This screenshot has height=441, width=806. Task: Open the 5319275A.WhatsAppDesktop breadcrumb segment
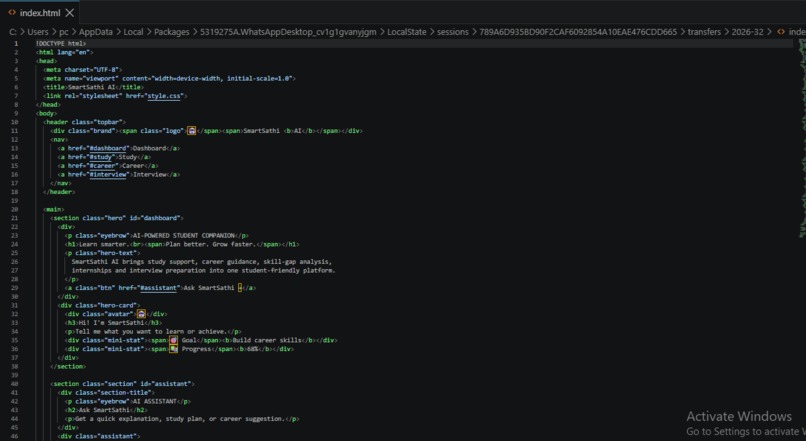coord(288,32)
